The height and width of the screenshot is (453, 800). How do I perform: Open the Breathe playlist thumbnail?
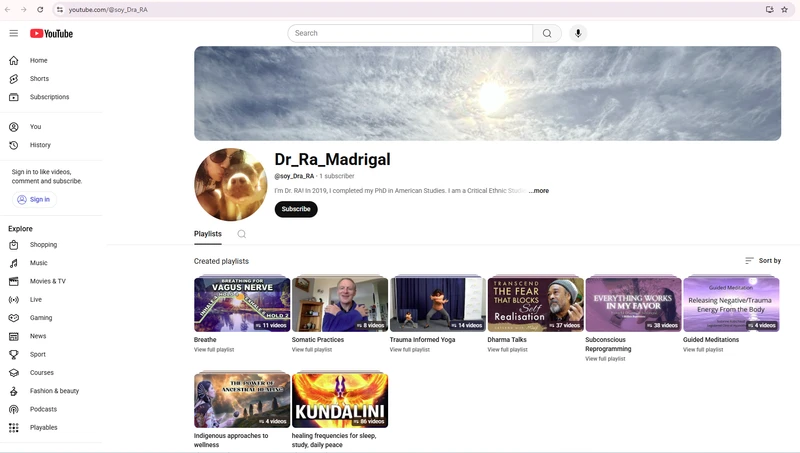242,305
